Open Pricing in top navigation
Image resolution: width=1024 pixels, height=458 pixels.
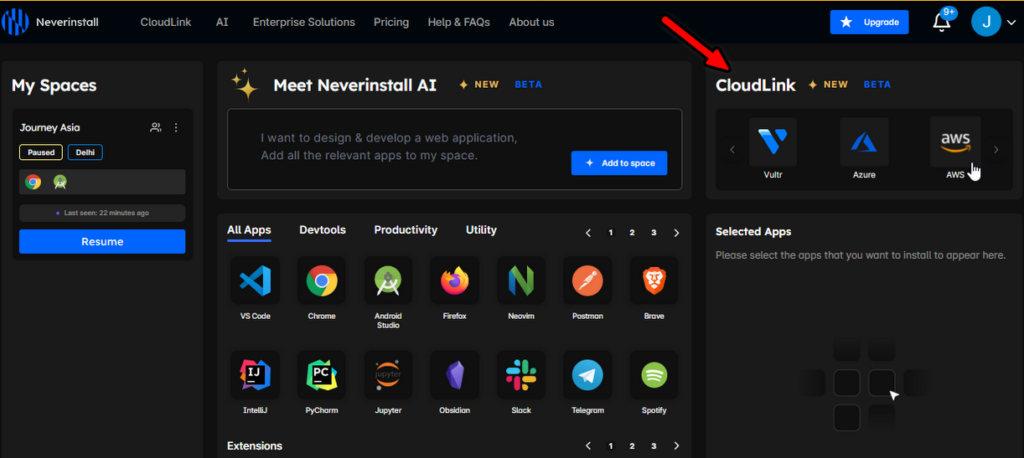[x=391, y=22]
